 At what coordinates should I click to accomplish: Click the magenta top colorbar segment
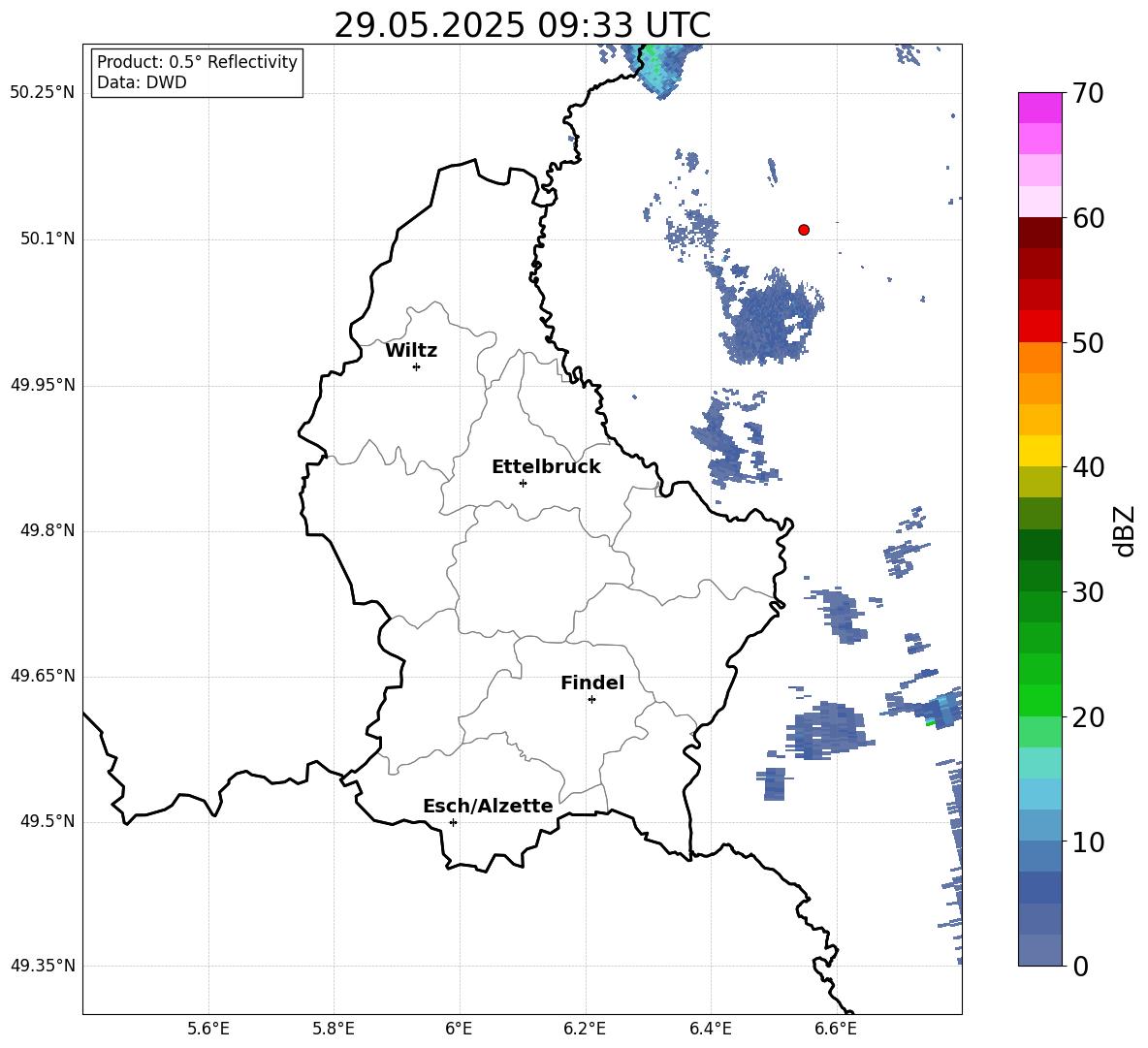tap(1039, 108)
